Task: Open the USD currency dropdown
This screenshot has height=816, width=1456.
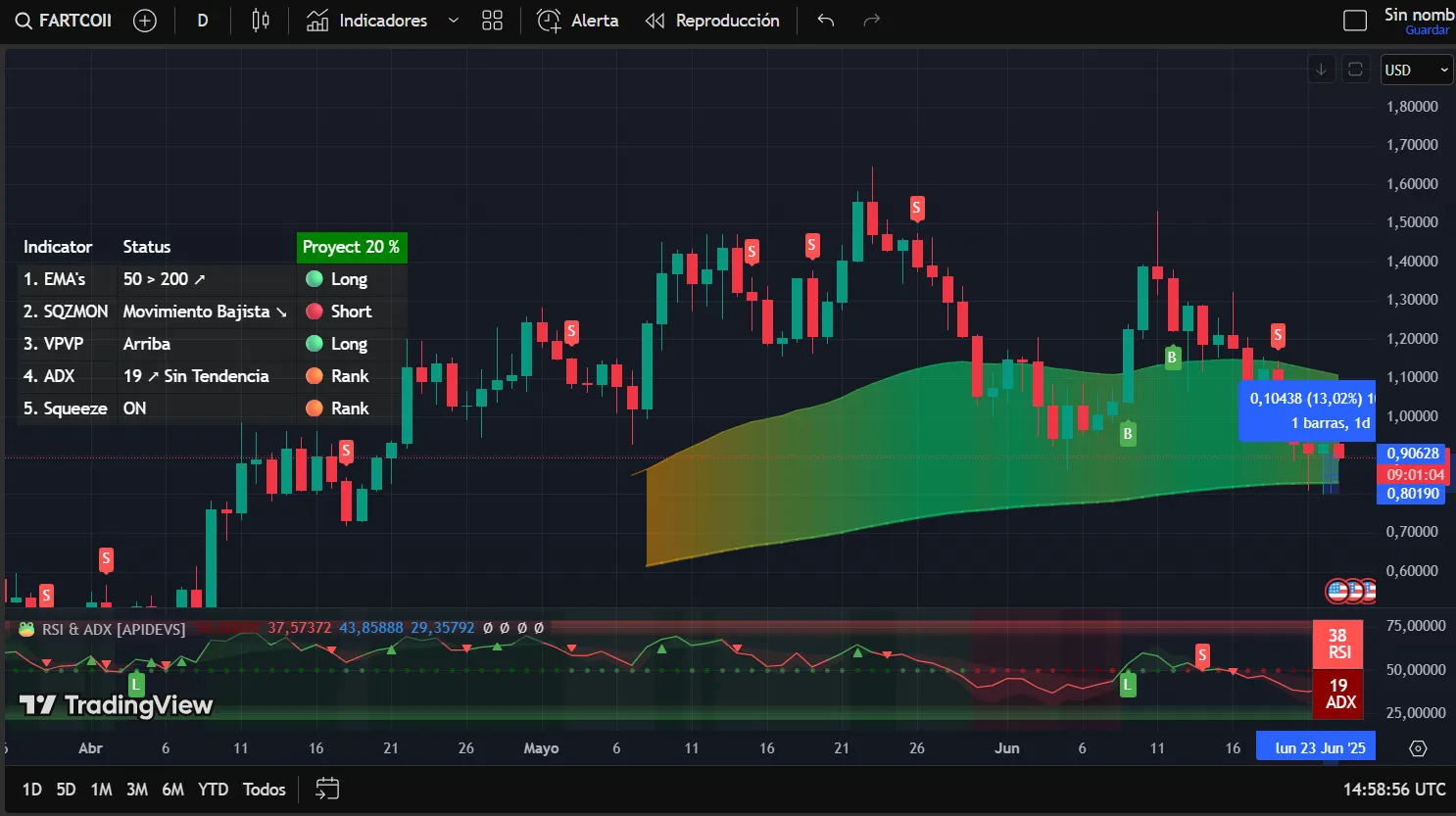Action: [x=1416, y=70]
